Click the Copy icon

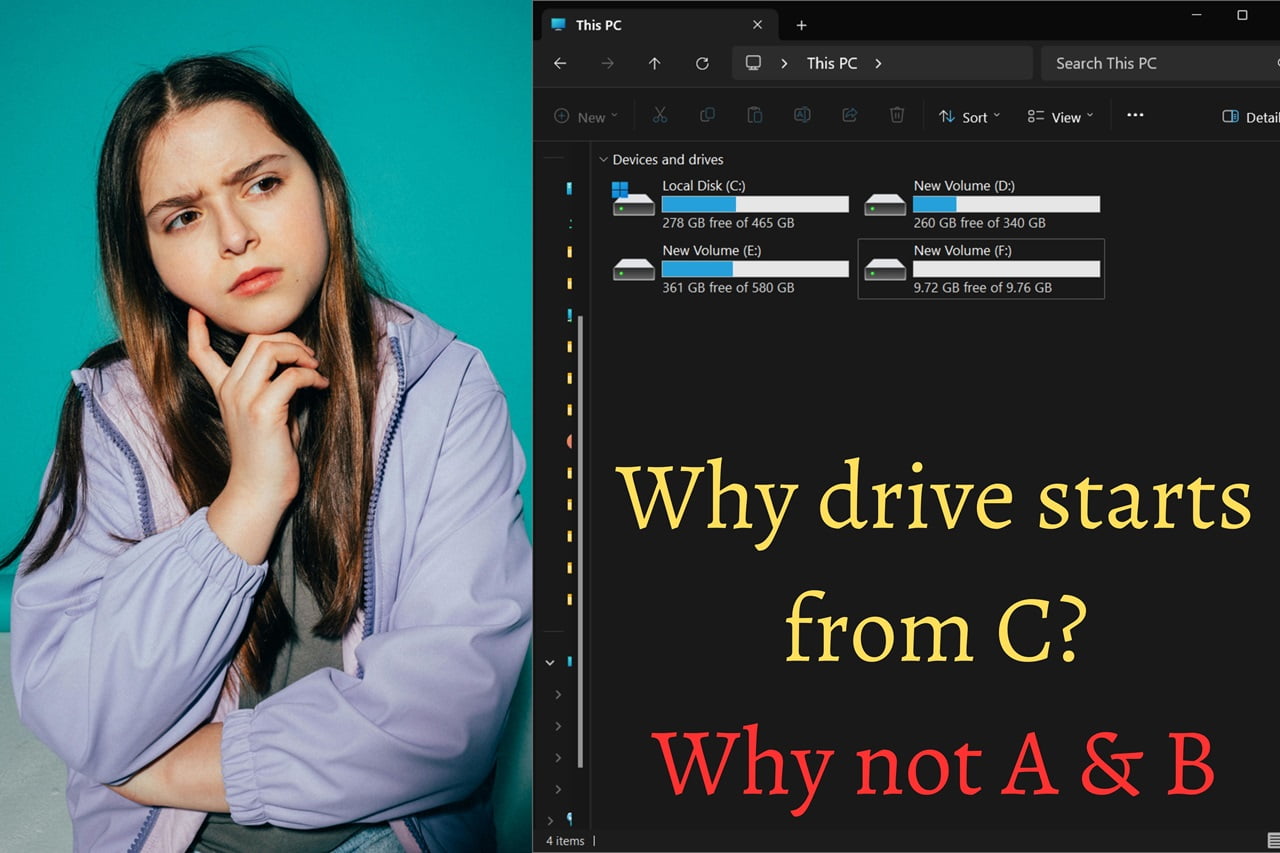point(707,115)
